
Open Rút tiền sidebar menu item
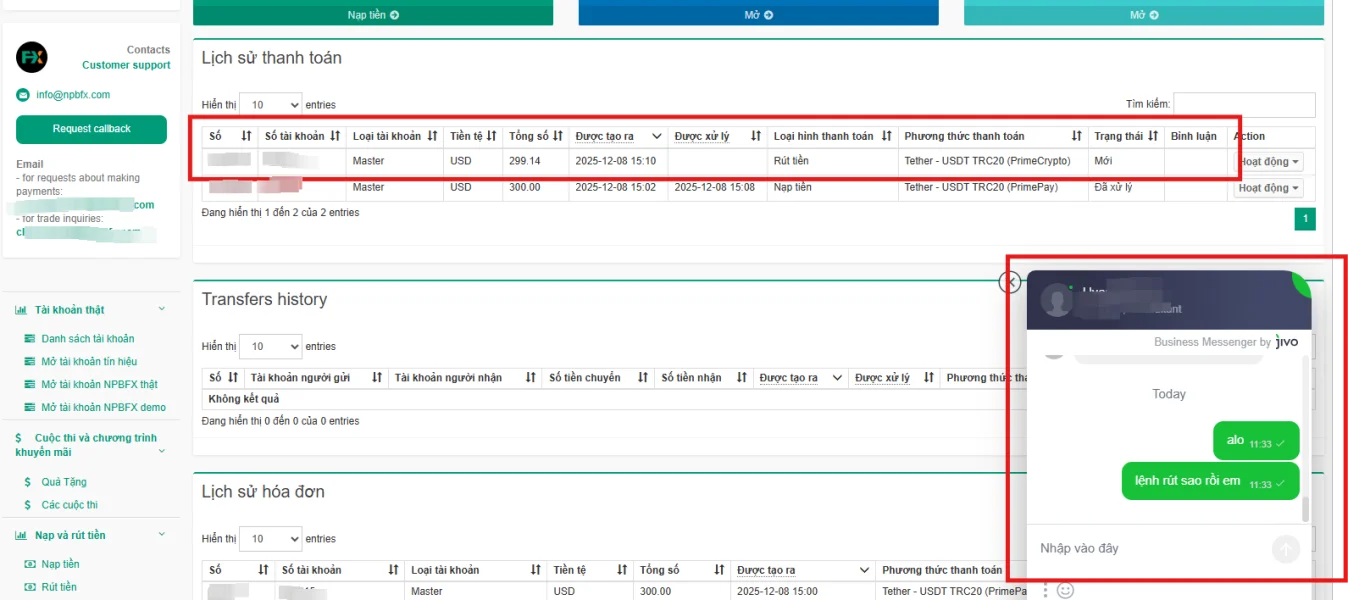tap(59, 587)
